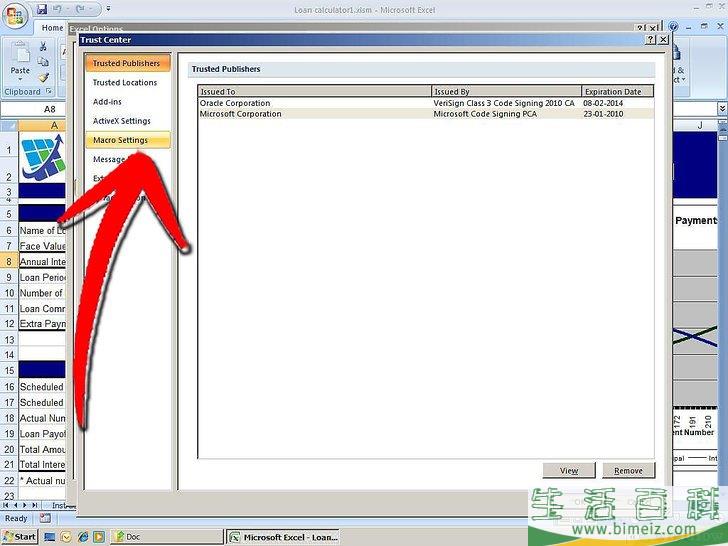Open Excel Help blue question icon
Viewport: 728px width, 546px height.
[x=674, y=26]
